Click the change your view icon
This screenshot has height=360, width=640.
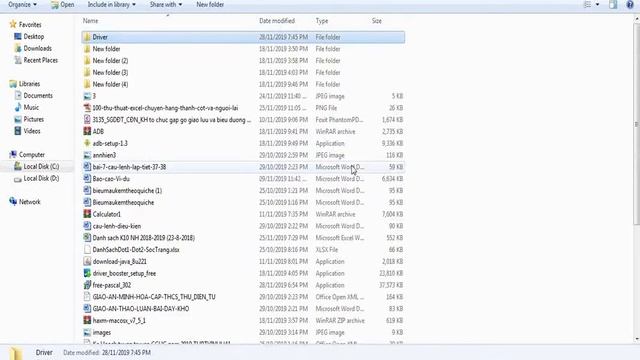(x=588, y=4)
